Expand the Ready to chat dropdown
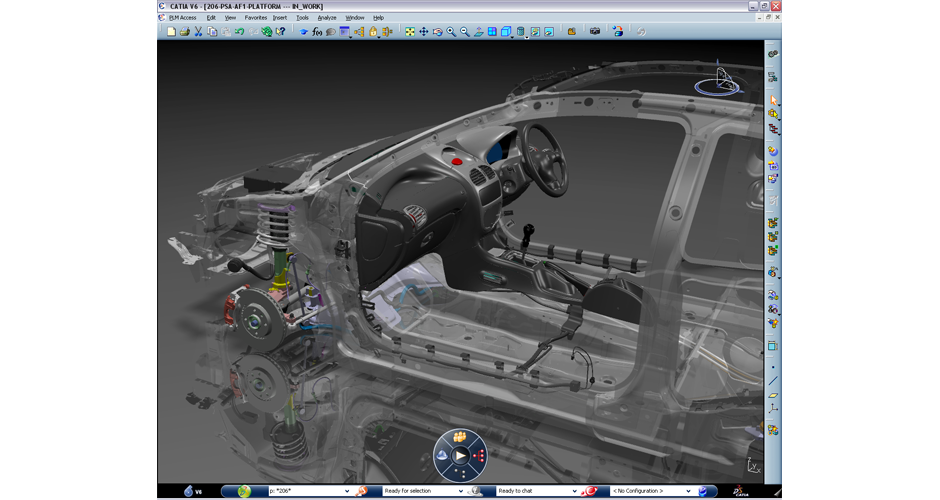 point(574,491)
